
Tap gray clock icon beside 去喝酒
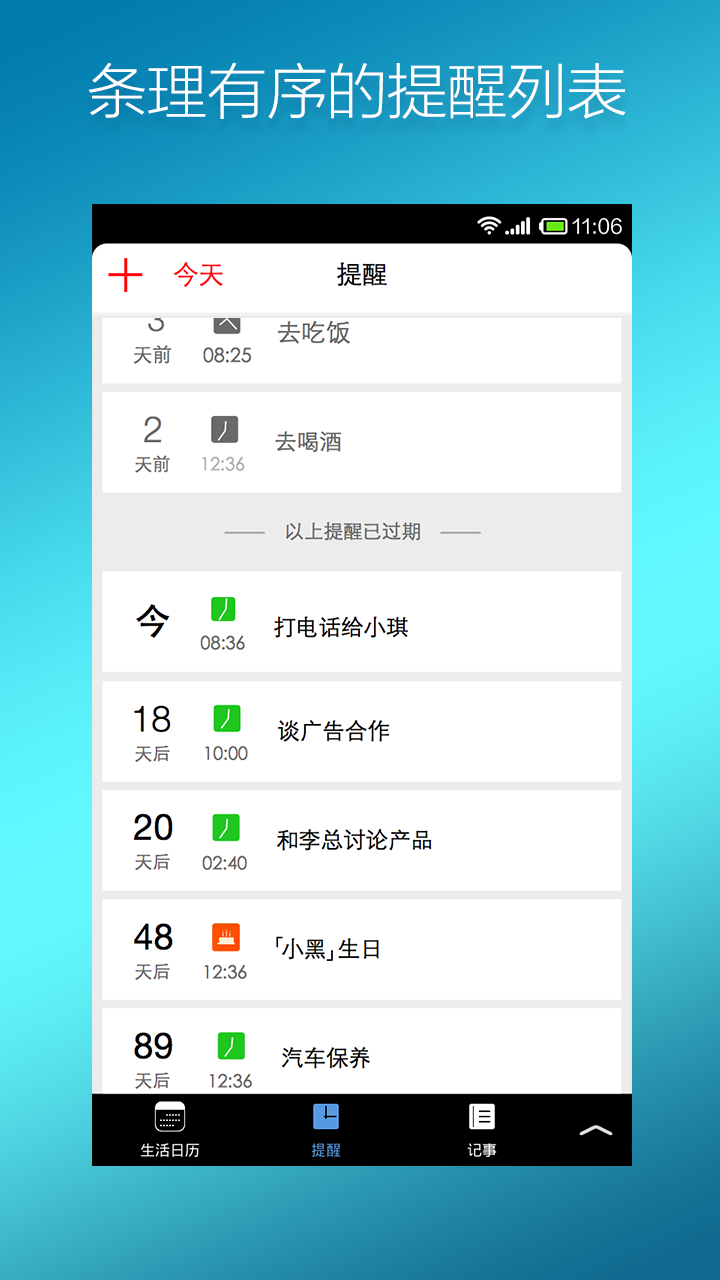coord(224,430)
